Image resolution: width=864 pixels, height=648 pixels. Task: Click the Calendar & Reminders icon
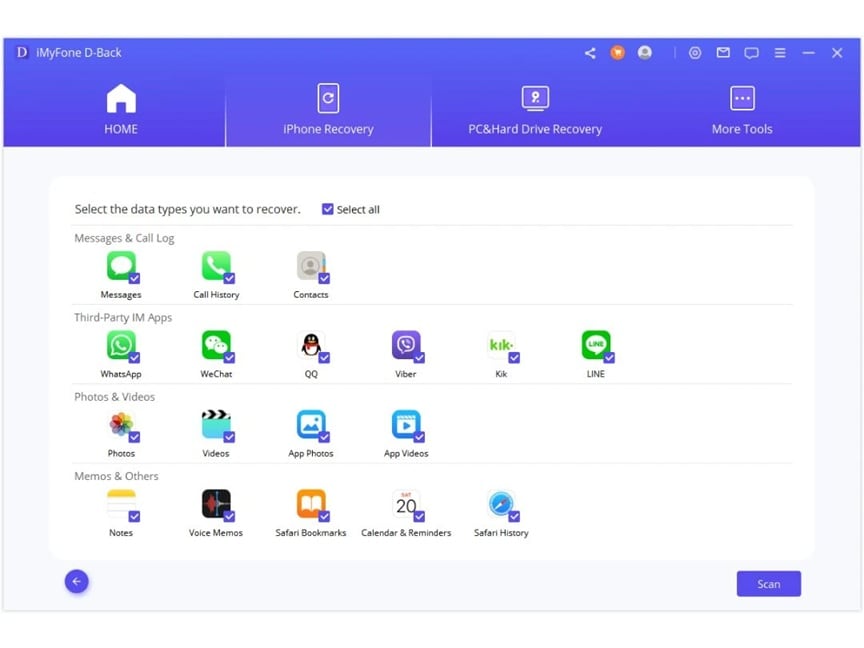[x=406, y=504]
